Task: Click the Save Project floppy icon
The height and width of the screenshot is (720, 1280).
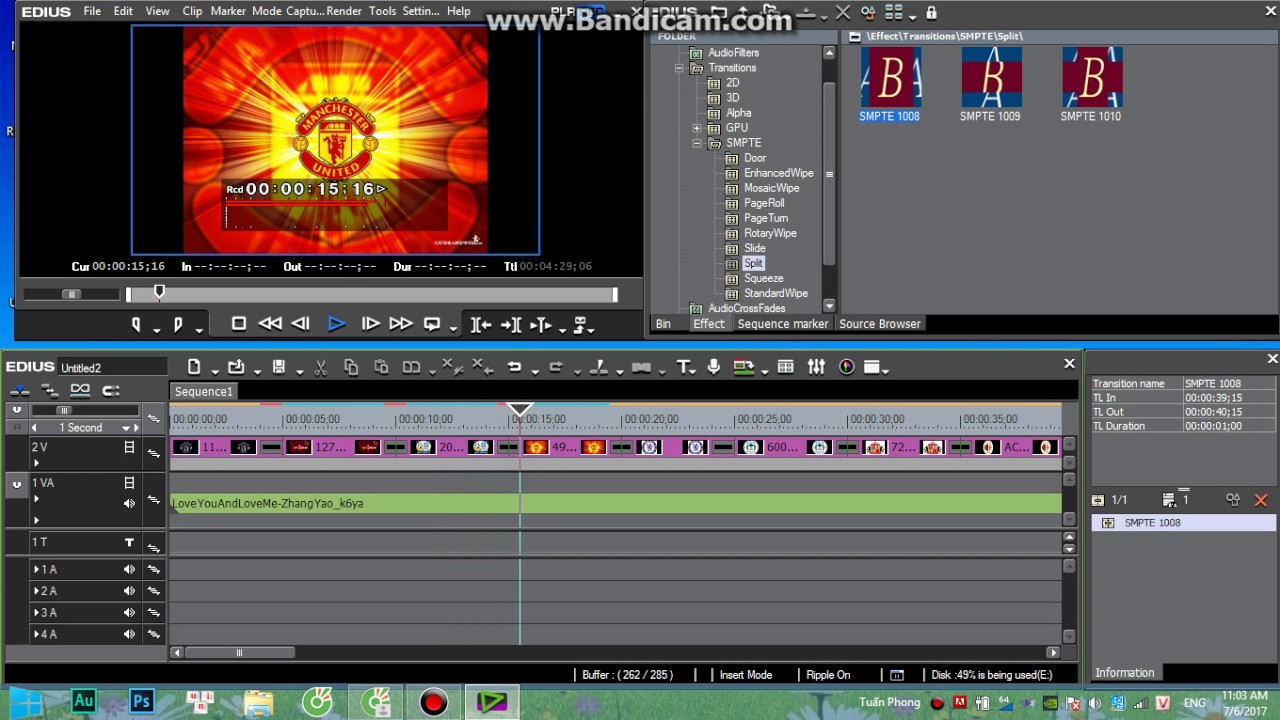Action: [x=279, y=367]
